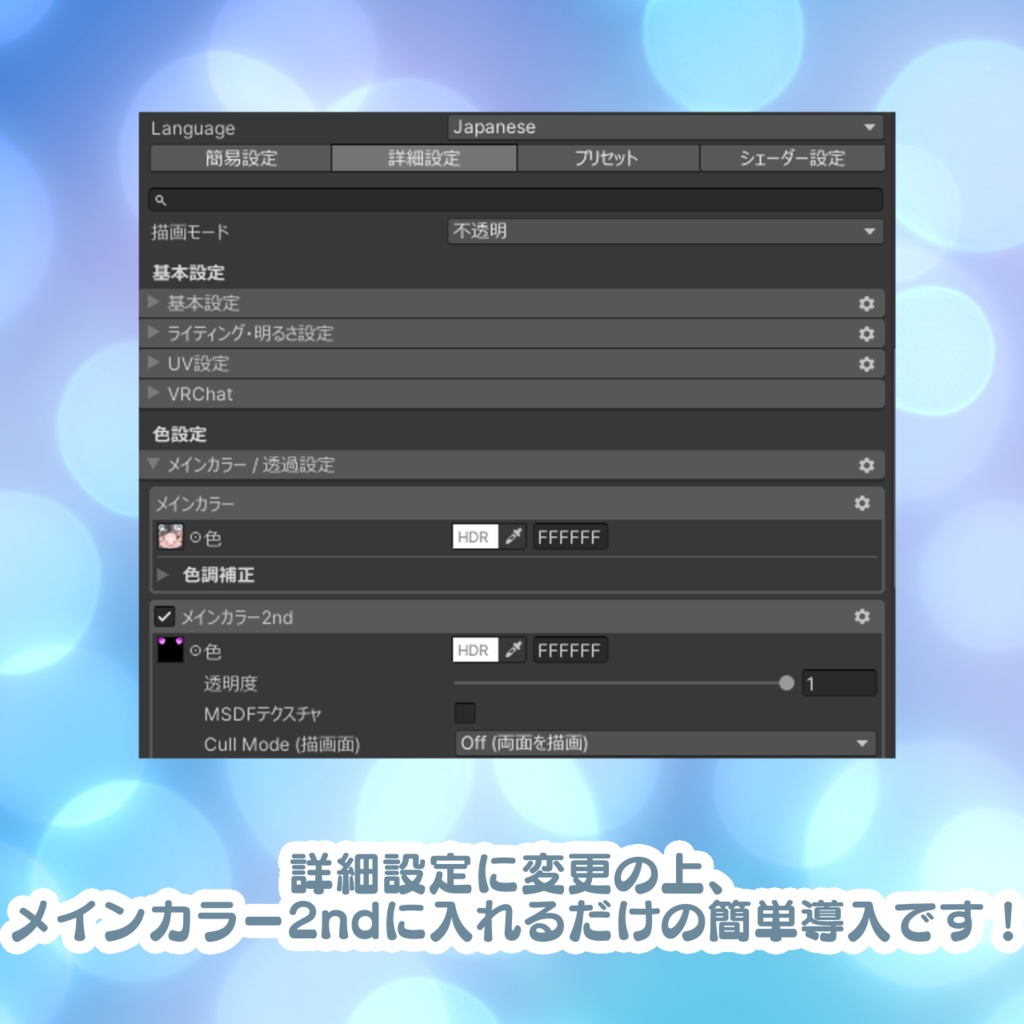Viewport: 1024px width, 1024px height.
Task: Enable the MSDFテクスチャ checkbox
Action: click(464, 712)
